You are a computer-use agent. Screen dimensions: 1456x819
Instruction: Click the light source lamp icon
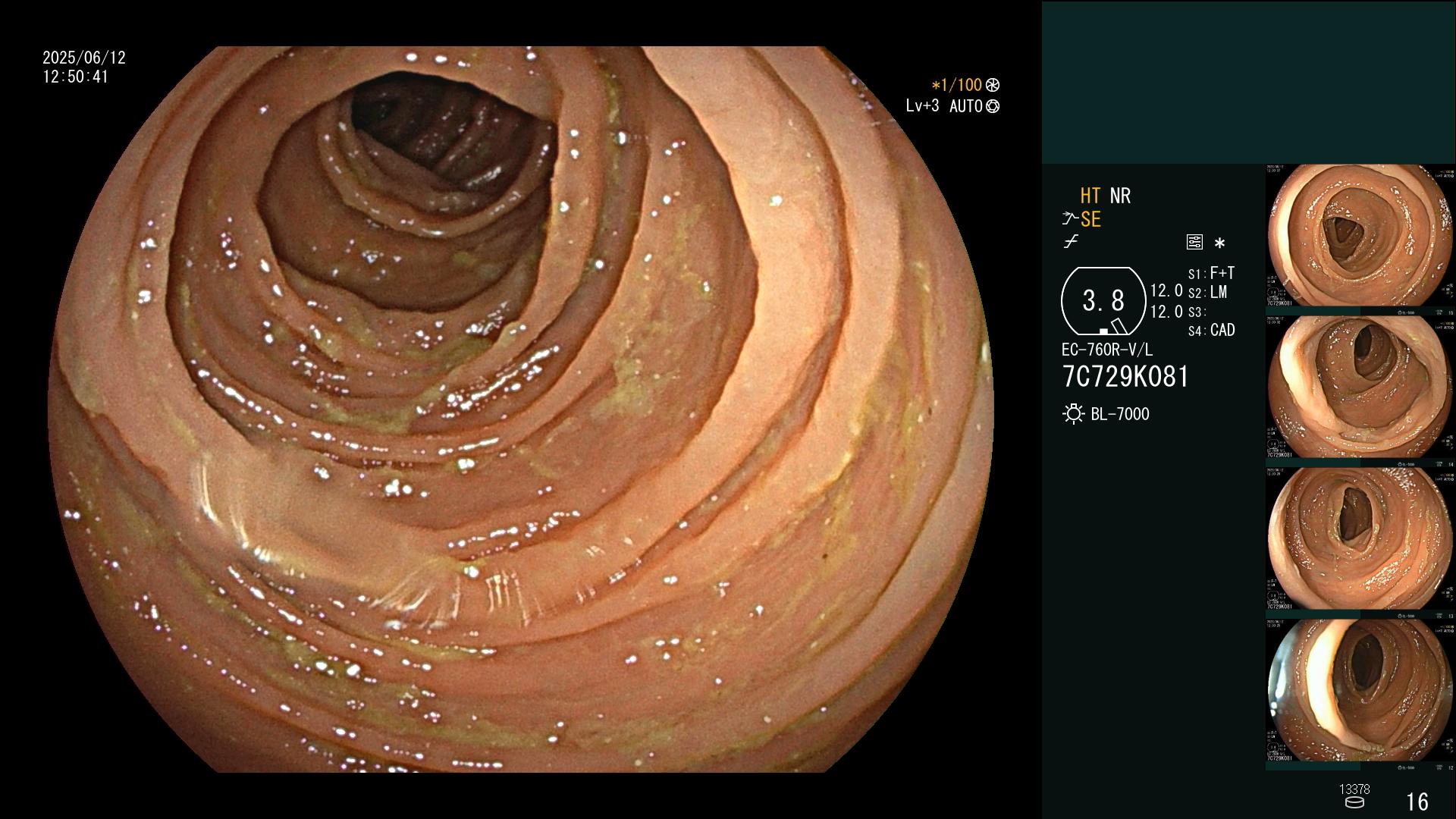(1073, 414)
